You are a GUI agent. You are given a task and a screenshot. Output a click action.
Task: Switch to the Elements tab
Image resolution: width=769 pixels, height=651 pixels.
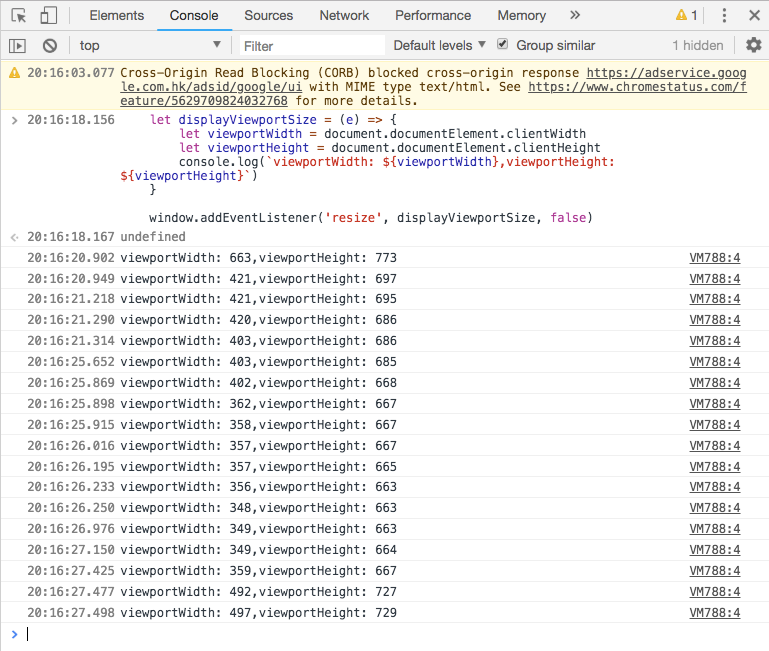coord(117,15)
